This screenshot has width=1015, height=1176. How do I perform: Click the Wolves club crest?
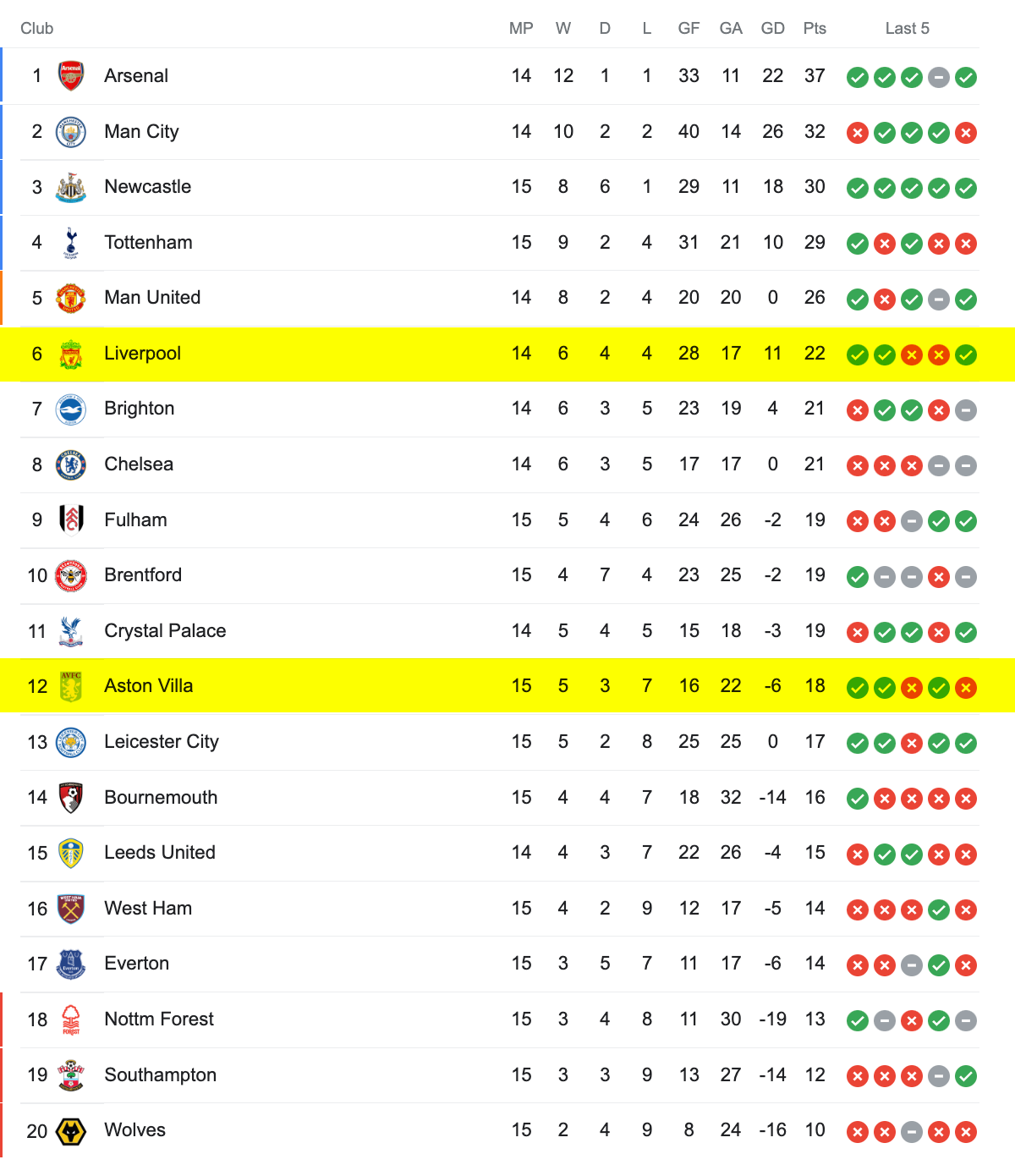[71, 1130]
